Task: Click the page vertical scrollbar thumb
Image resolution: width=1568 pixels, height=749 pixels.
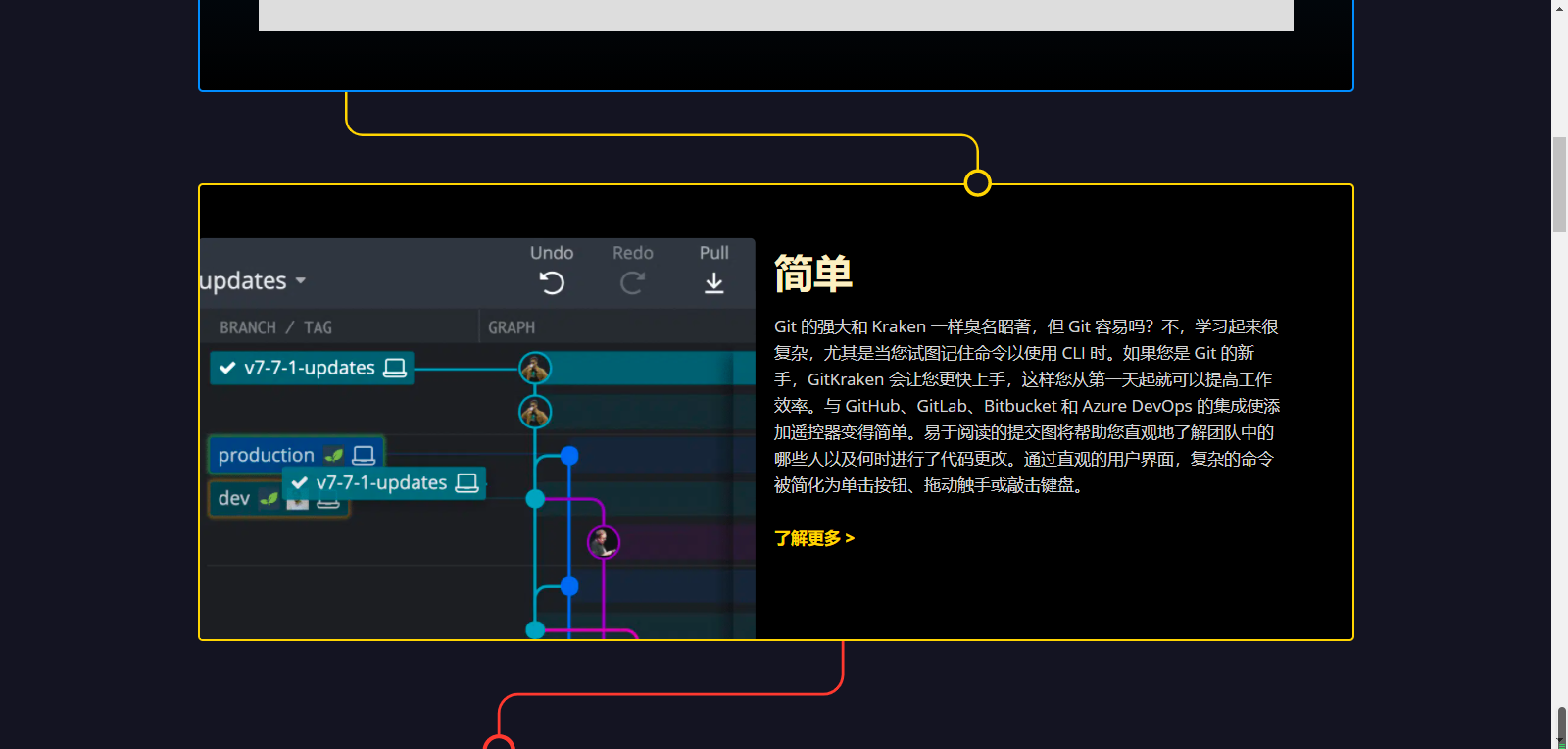Action: [1559, 184]
